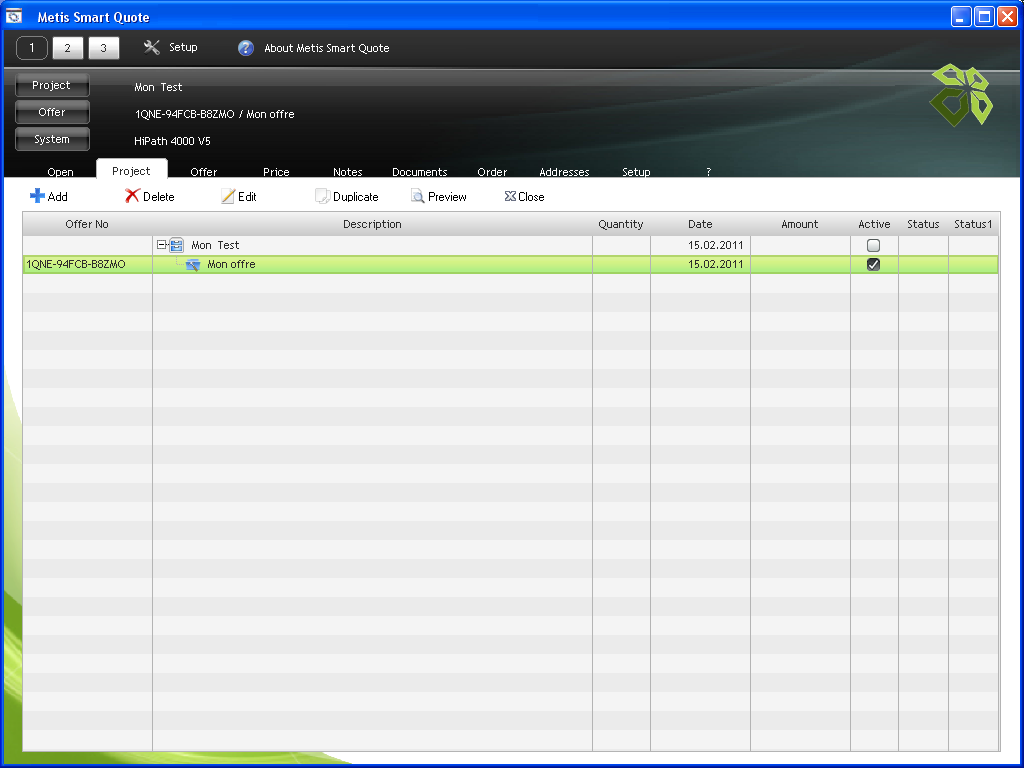Click button 1 in top bar
The width and height of the screenshot is (1024, 768).
[31, 48]
